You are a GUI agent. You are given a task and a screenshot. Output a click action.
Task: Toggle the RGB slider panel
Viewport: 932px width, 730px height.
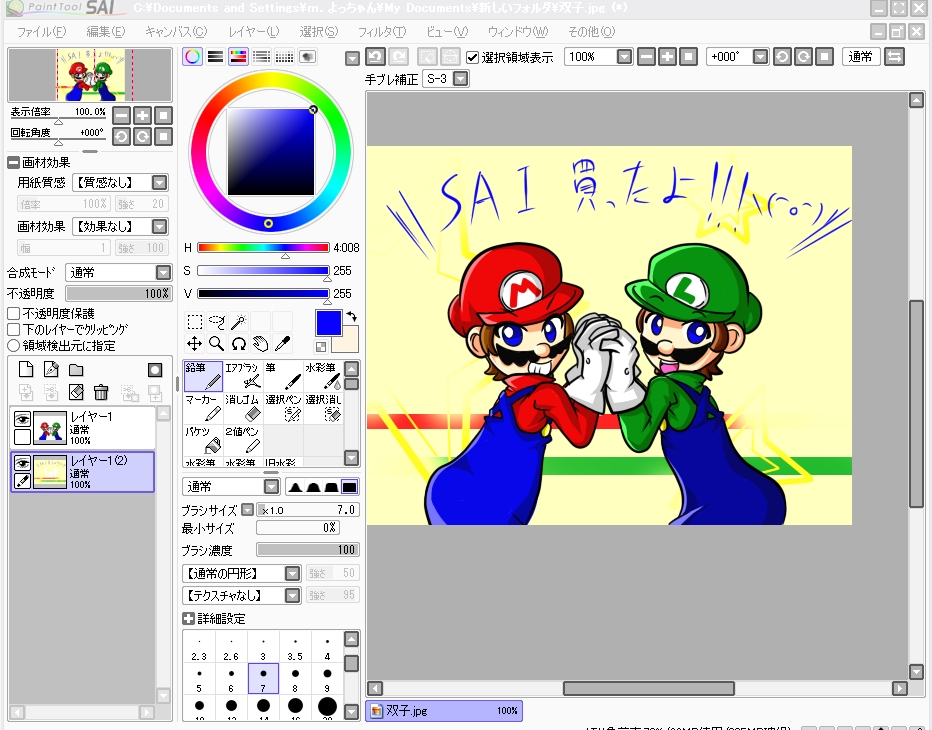click(x=215, y=56)
